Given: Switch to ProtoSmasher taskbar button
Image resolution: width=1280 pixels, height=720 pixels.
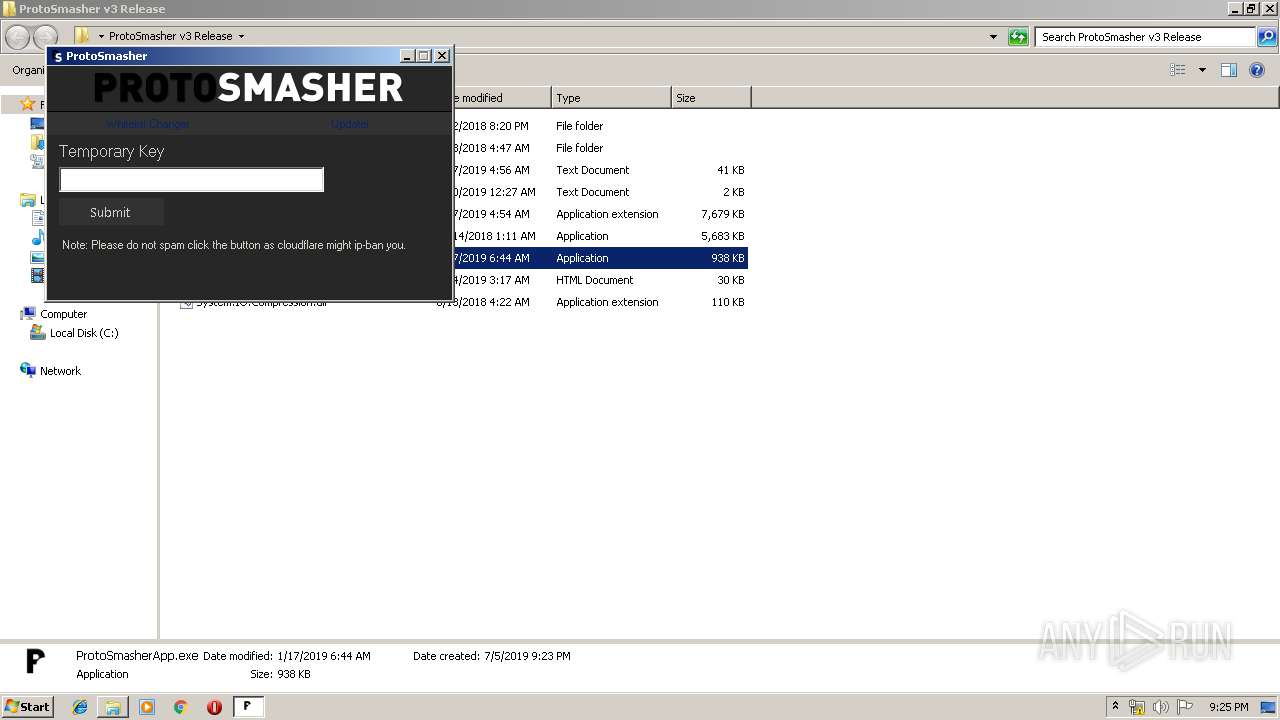Looking at the screenshot, I should (248, 707).
